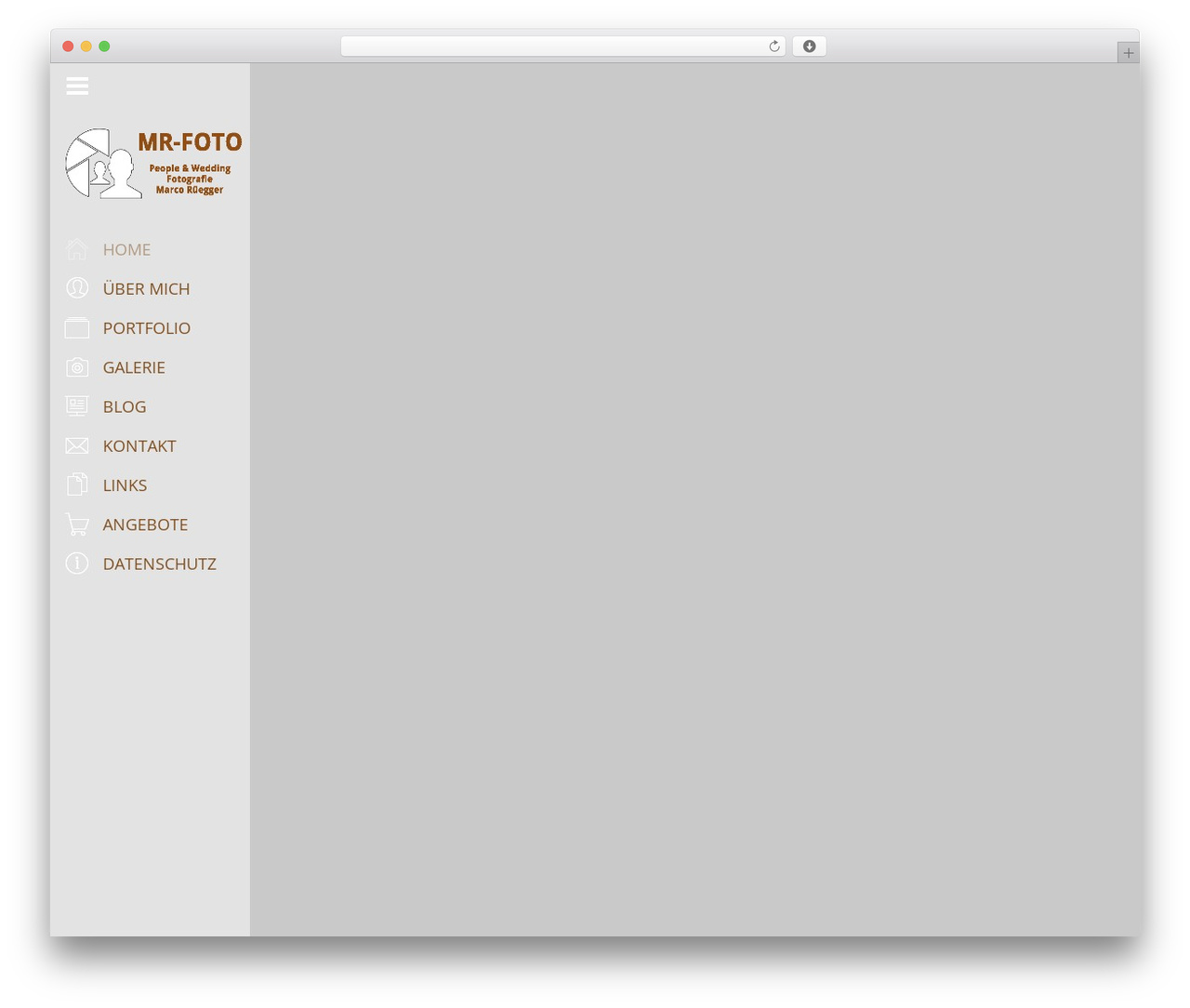
Task: Click the info icon beside DATENSCHUTZ
Action: [x=77, y=564]
